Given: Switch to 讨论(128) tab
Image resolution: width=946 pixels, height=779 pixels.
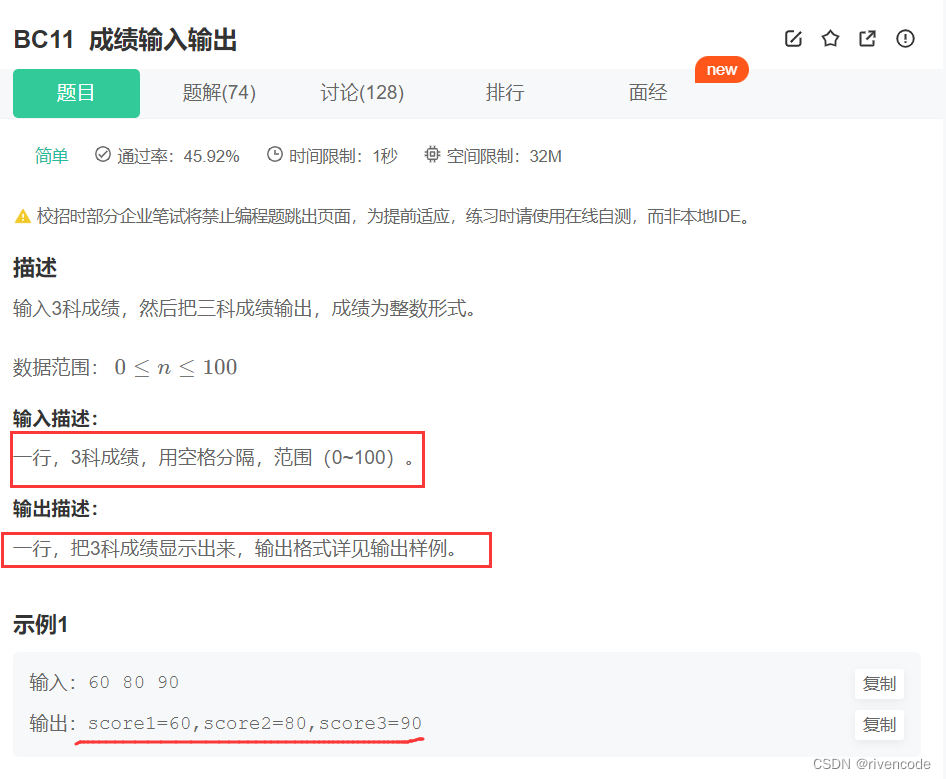Looking at the screenshot, I should pos(362,93).
